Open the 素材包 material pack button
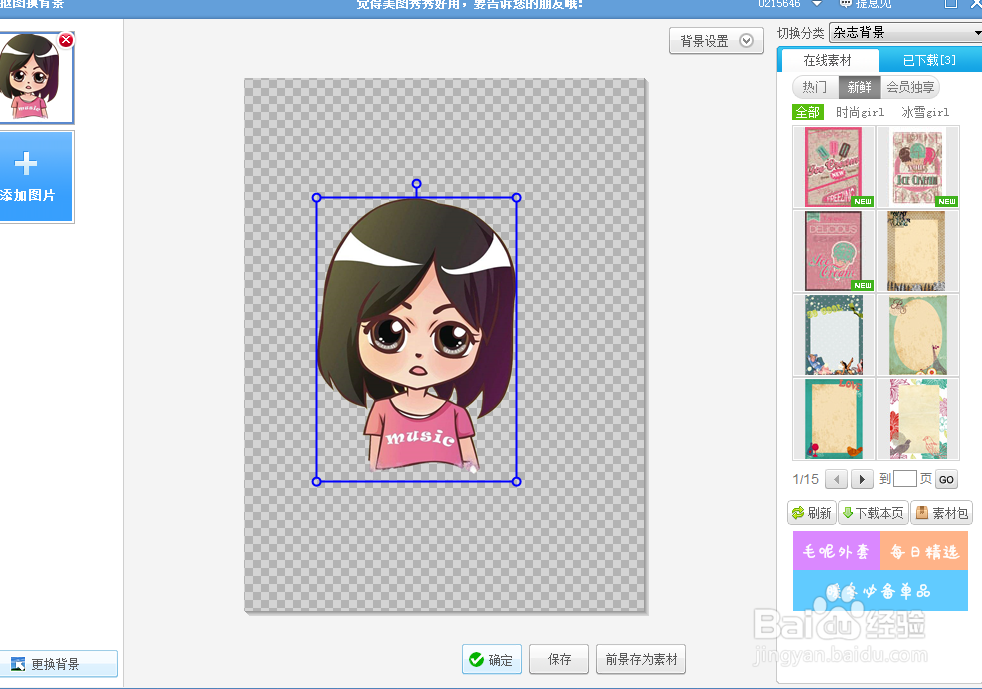Image resolution: width=982 pixels, height=689 pixels. click(942, 513)
